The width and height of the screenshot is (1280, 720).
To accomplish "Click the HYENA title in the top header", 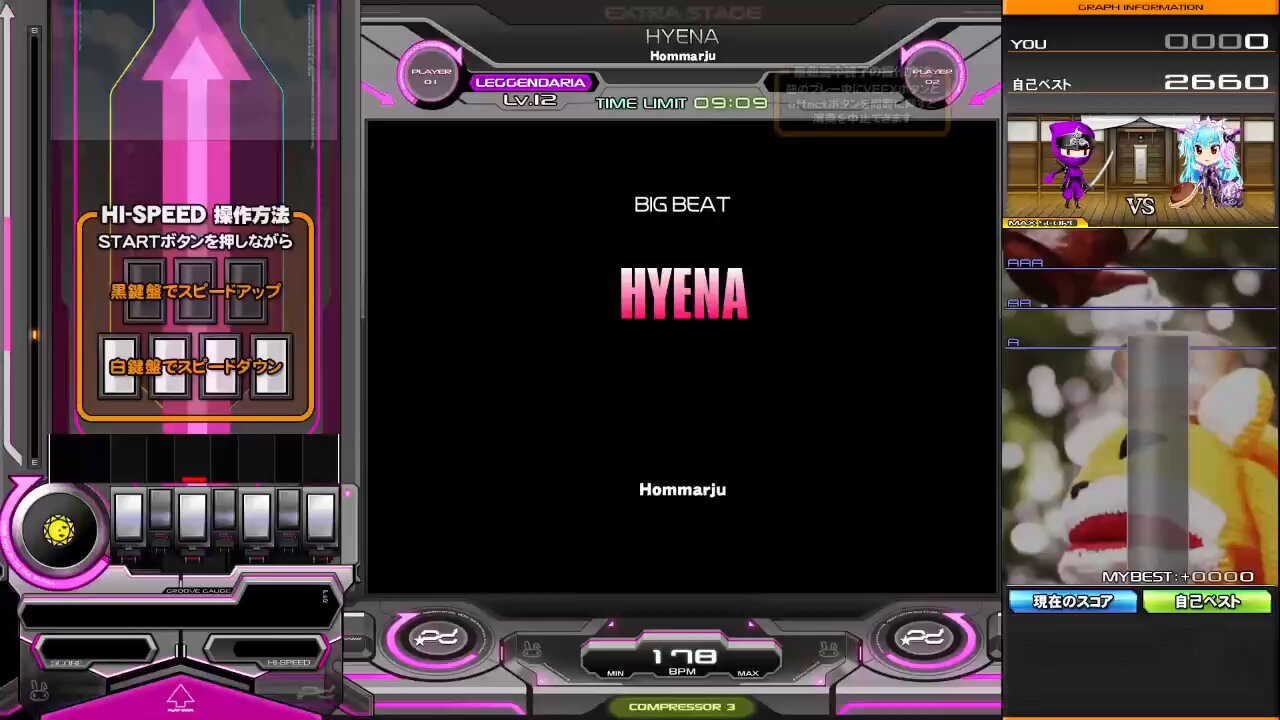I will (x=682, y=36).
